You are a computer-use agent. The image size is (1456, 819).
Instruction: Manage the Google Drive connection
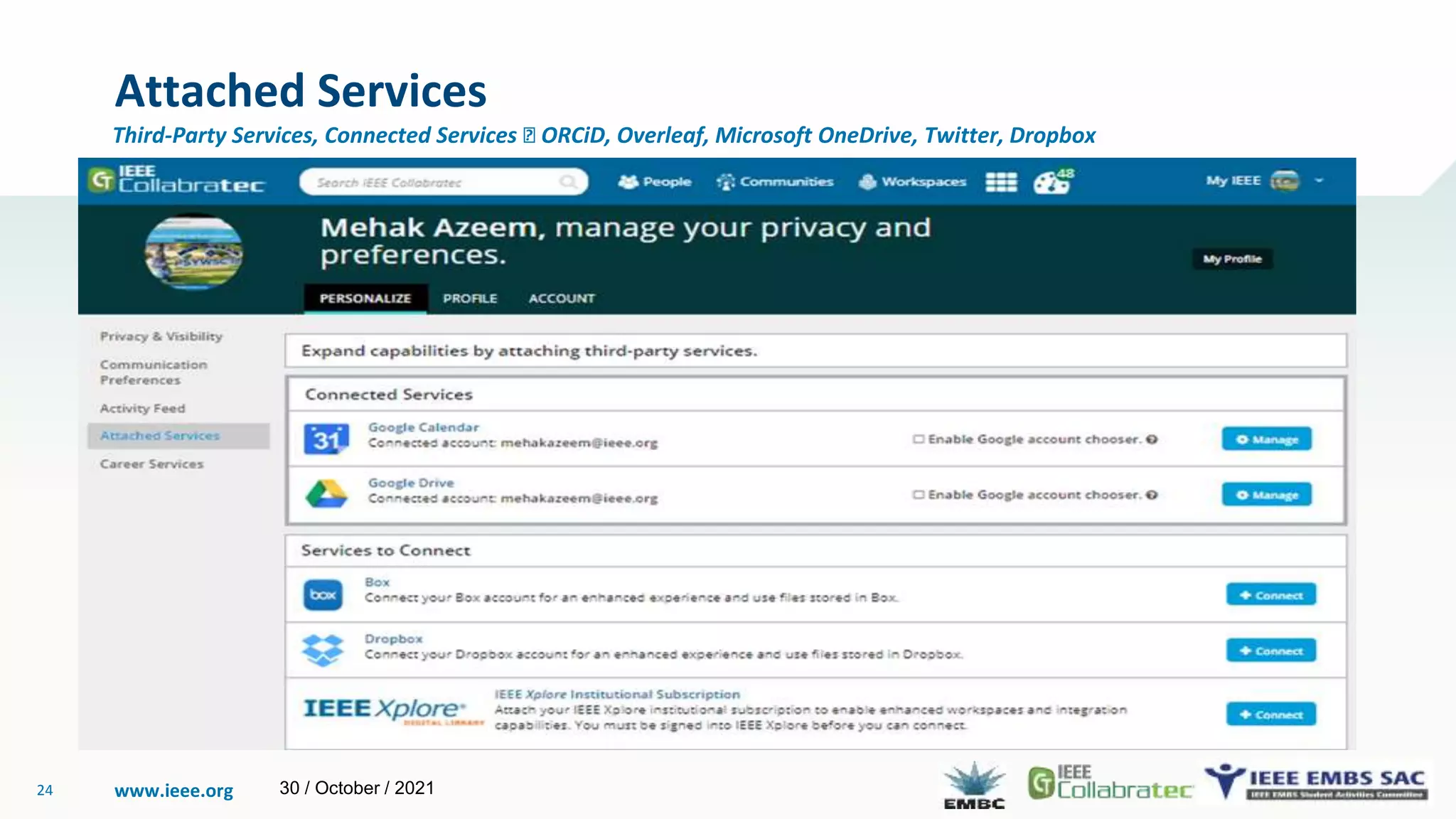pos(1267,495)
